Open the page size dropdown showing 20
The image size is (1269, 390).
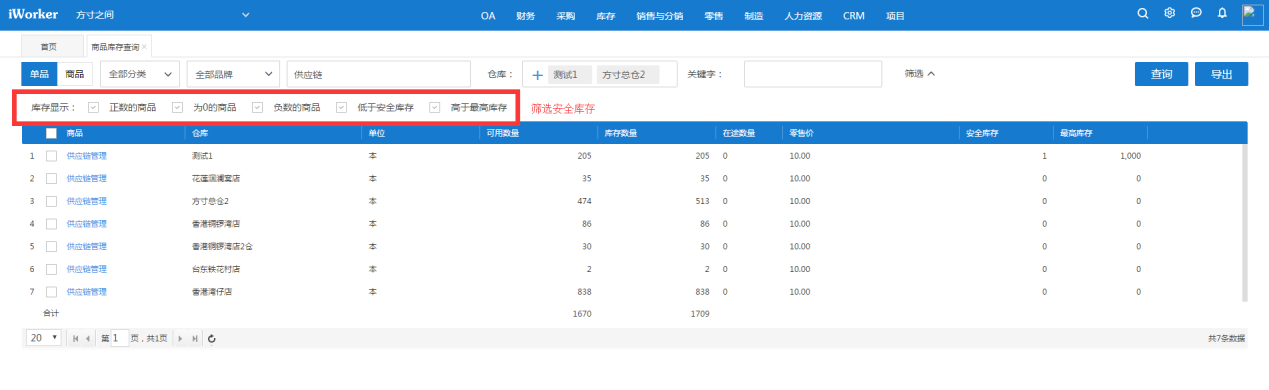pos(44,338)
